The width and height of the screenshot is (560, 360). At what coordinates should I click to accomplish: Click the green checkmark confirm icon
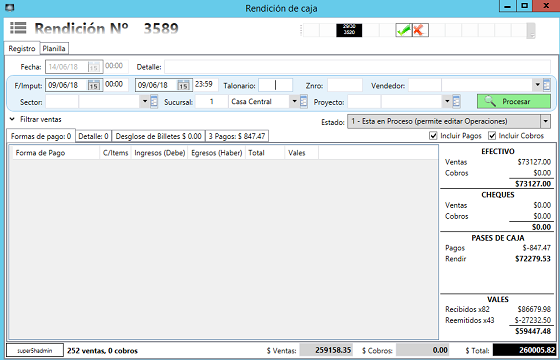[404, 30]
